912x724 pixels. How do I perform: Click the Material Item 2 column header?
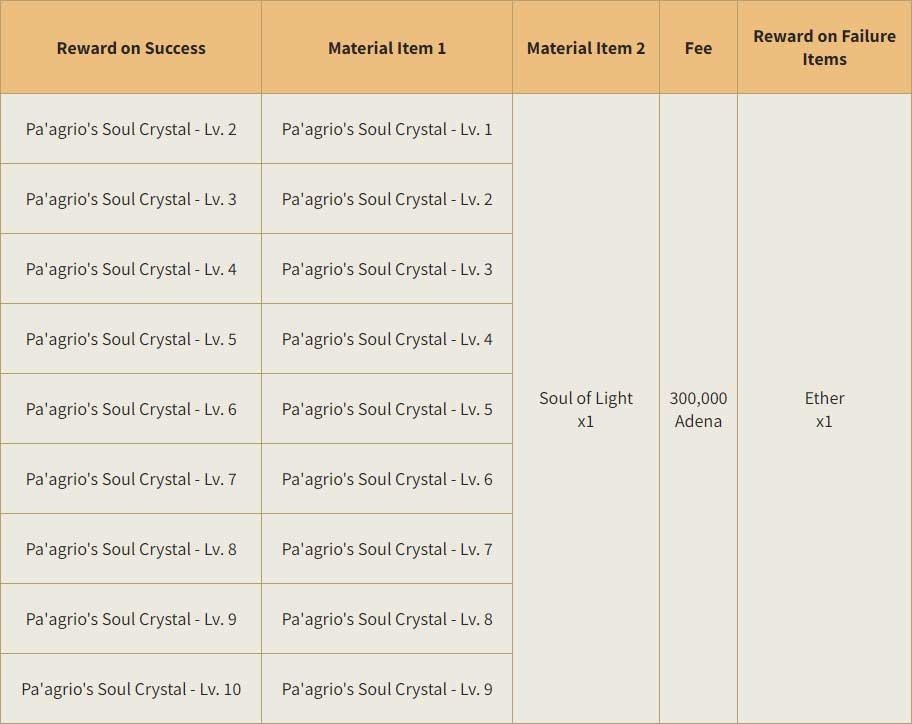click(586, 48)
